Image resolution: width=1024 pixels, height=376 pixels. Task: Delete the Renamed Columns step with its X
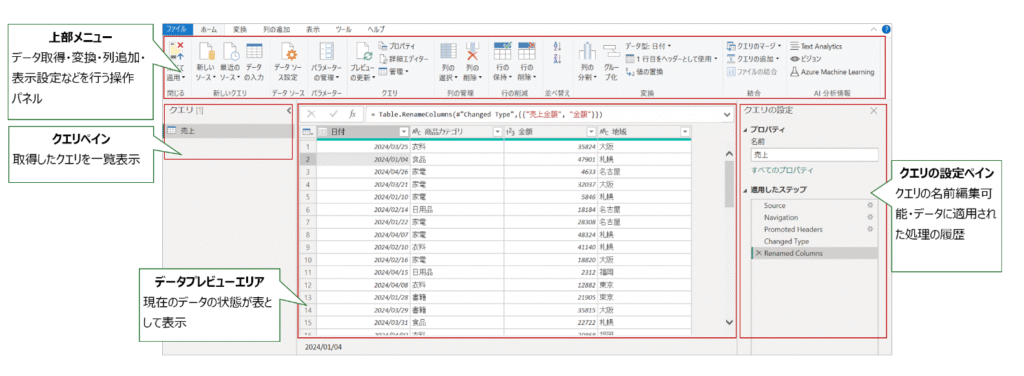758,253
